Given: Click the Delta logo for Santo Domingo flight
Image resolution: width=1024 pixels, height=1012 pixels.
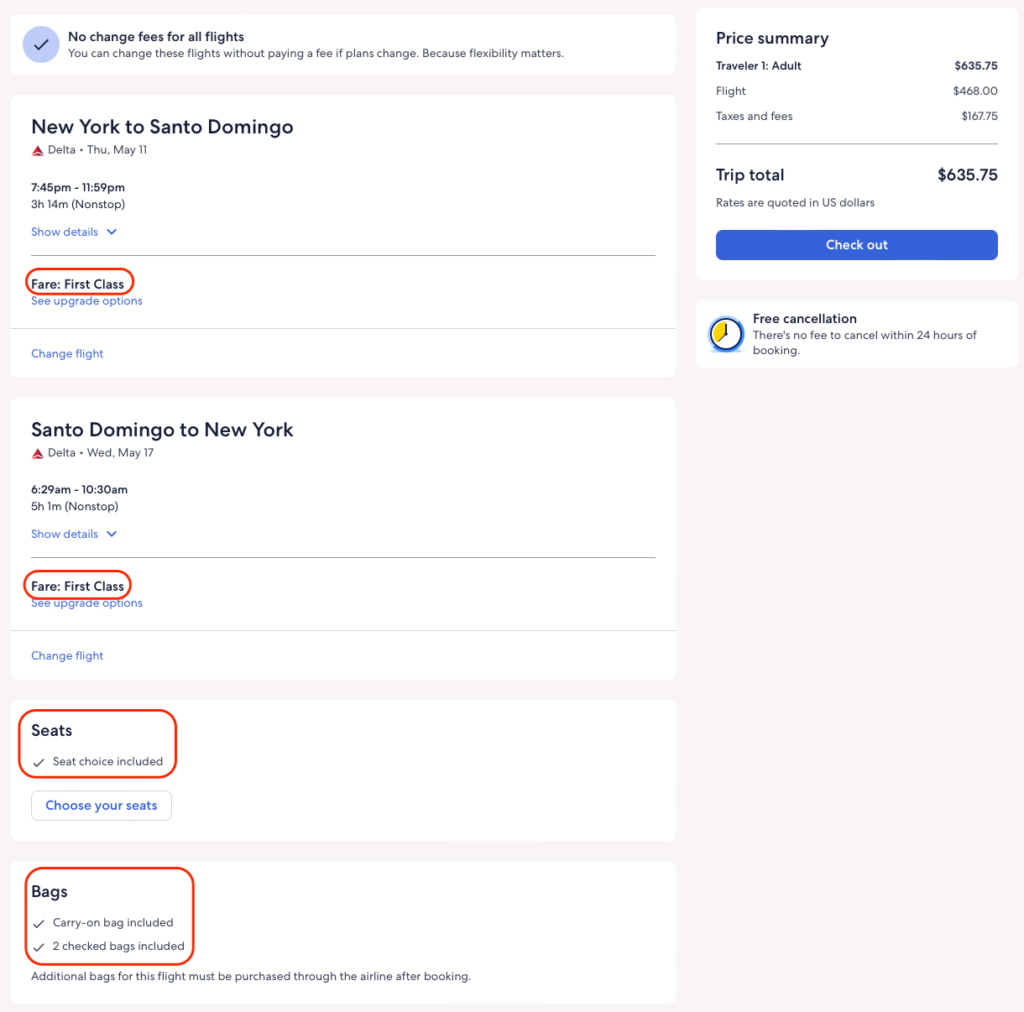Looking at the screenshot, I should (38, 453).
